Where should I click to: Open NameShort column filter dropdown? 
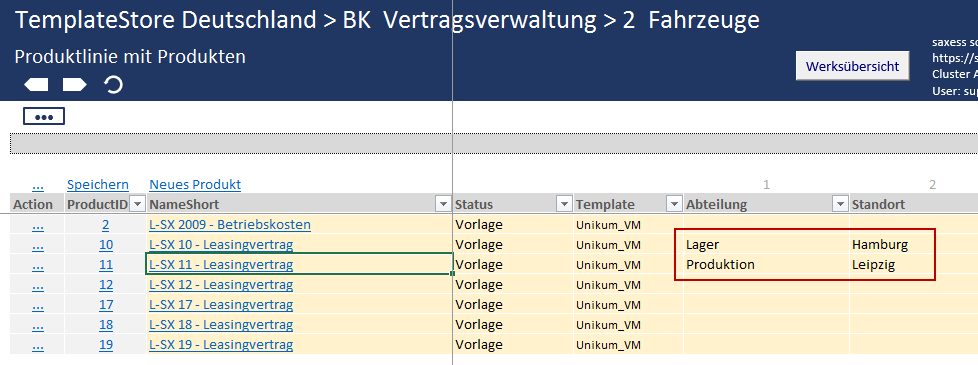click(443, 204)
